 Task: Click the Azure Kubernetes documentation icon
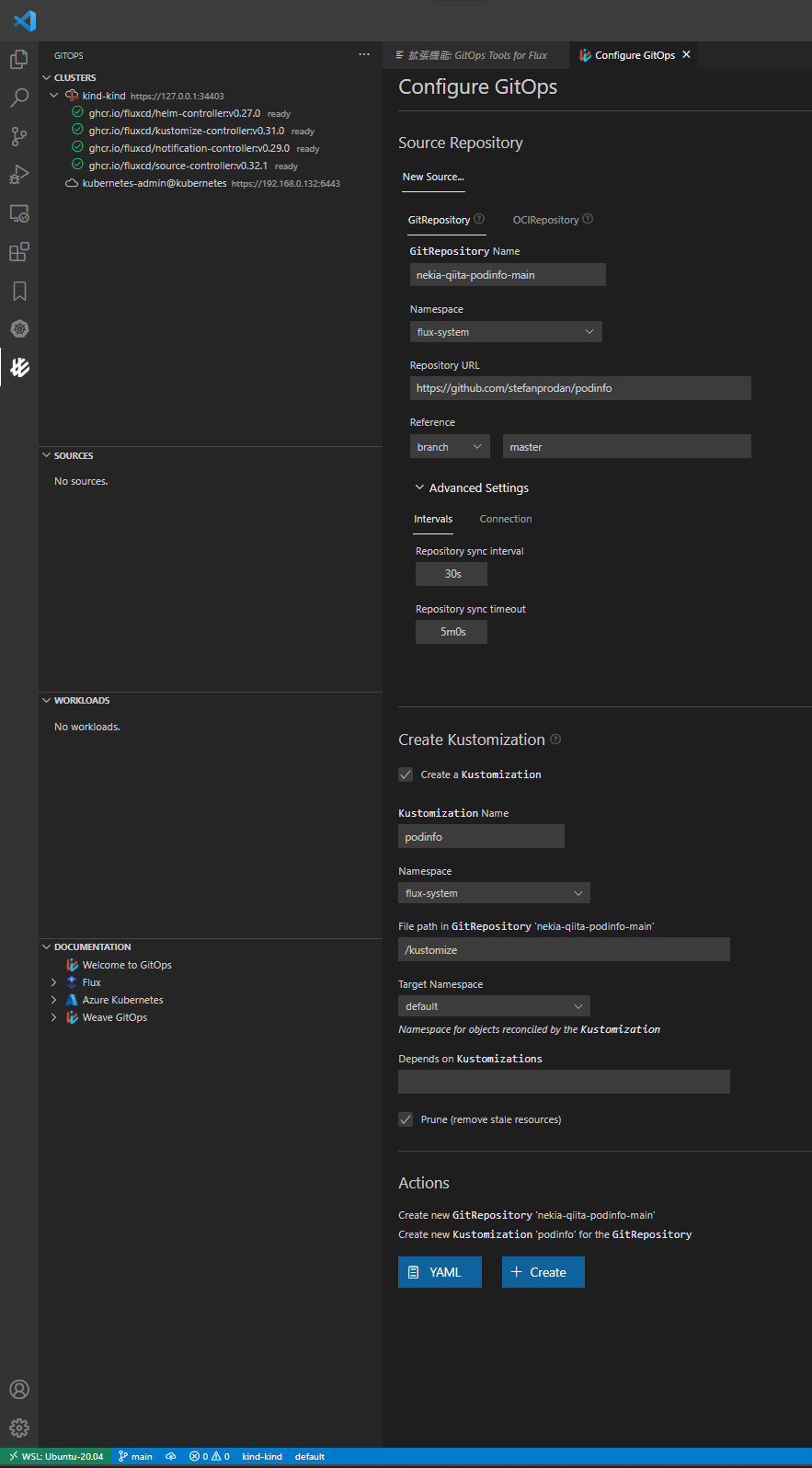click(72, 1000)
